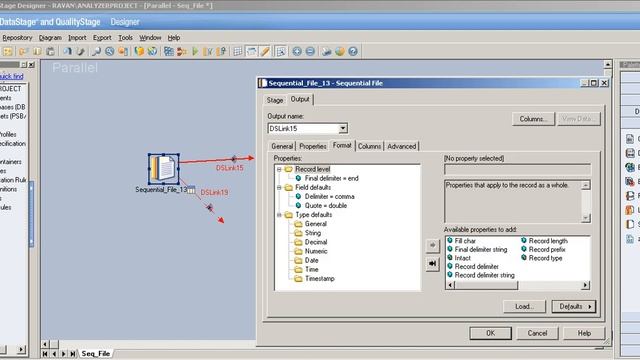Click OK in Sequential File dialog
Viewport: 640px width, 360px height.
(491, 333)
